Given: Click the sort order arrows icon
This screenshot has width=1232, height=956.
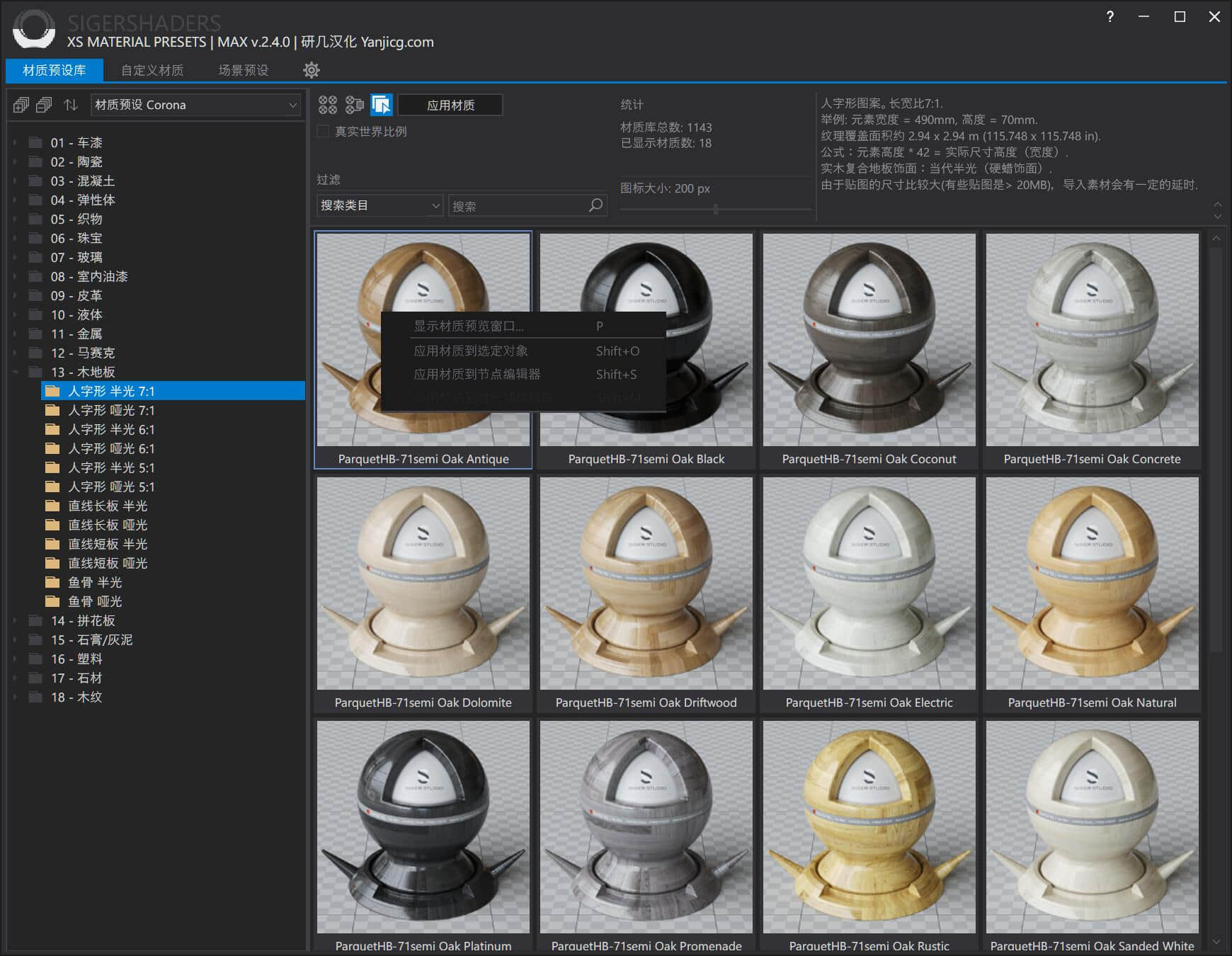Looking at the screenshot, I should click(x=71, y=105).
